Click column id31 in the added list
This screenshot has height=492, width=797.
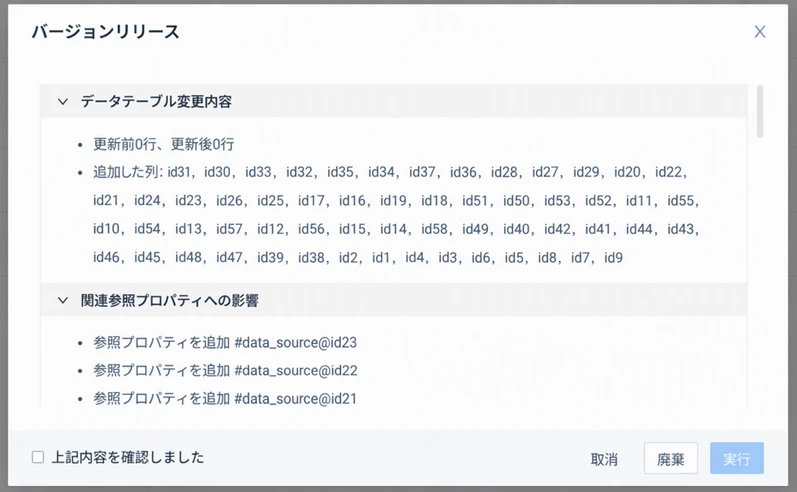pos(178,172)
